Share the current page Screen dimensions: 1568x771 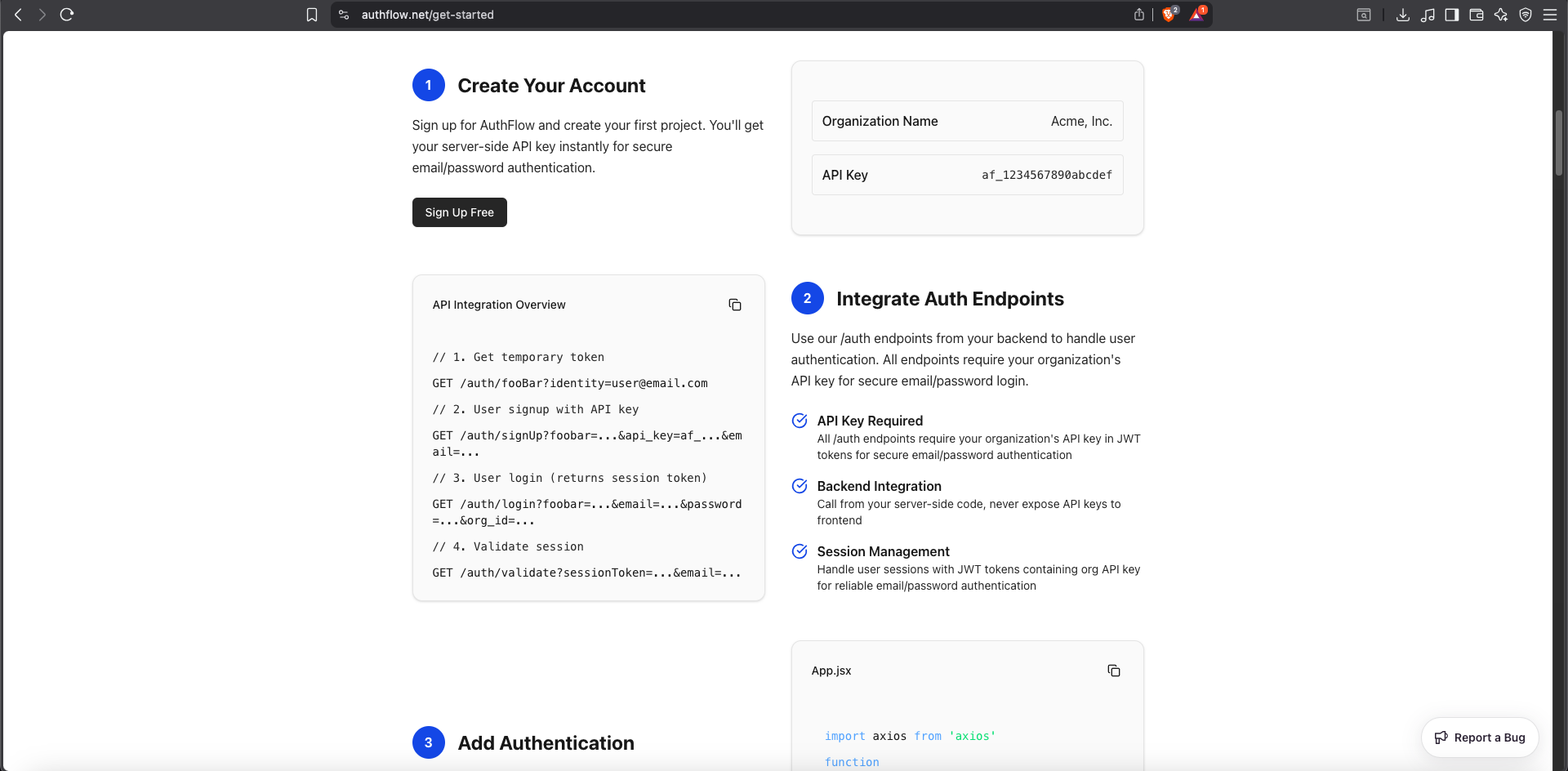click(1138, 14)
